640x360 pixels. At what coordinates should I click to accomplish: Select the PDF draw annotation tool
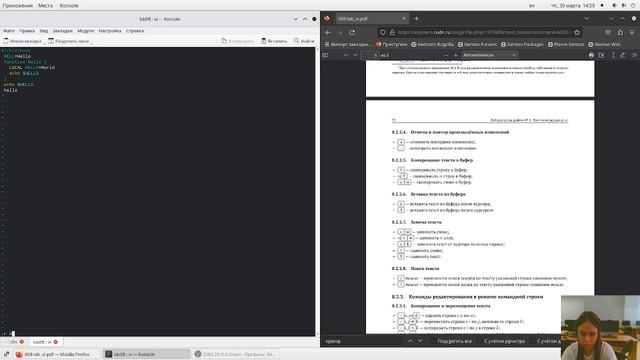[622, 55]
